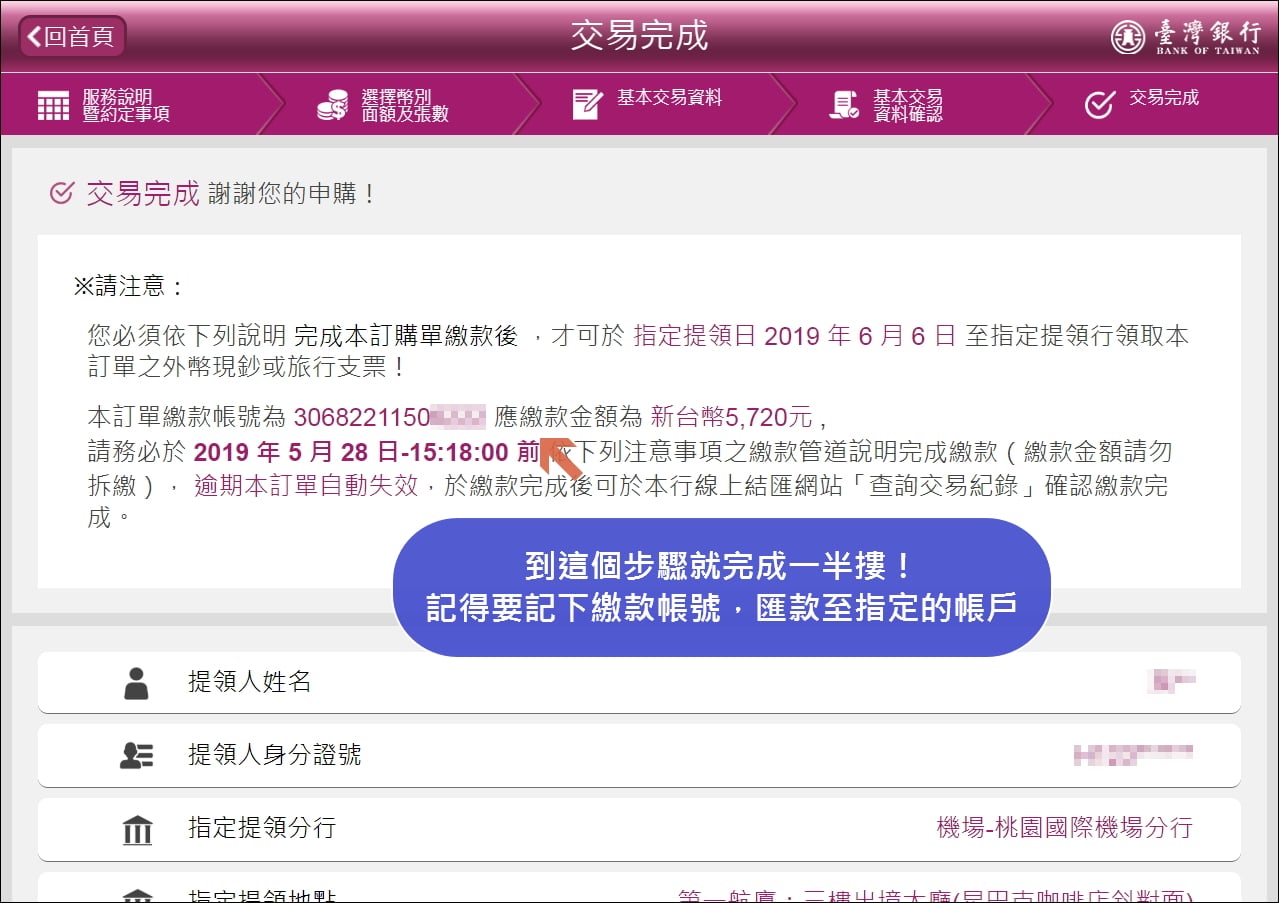
Task: Click the 機場-桃園國際機場分行 branch value
Action: click(1064, 828)
